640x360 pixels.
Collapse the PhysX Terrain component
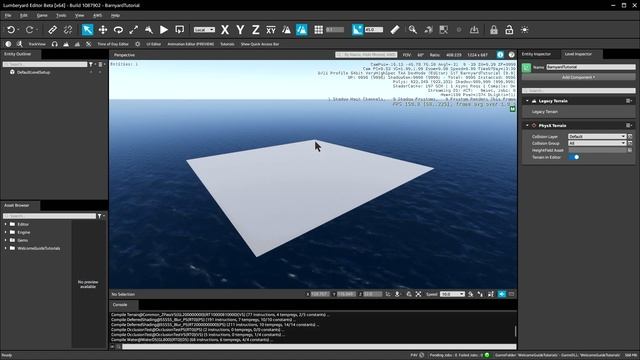pyautogui.click(x=527, y=125)
